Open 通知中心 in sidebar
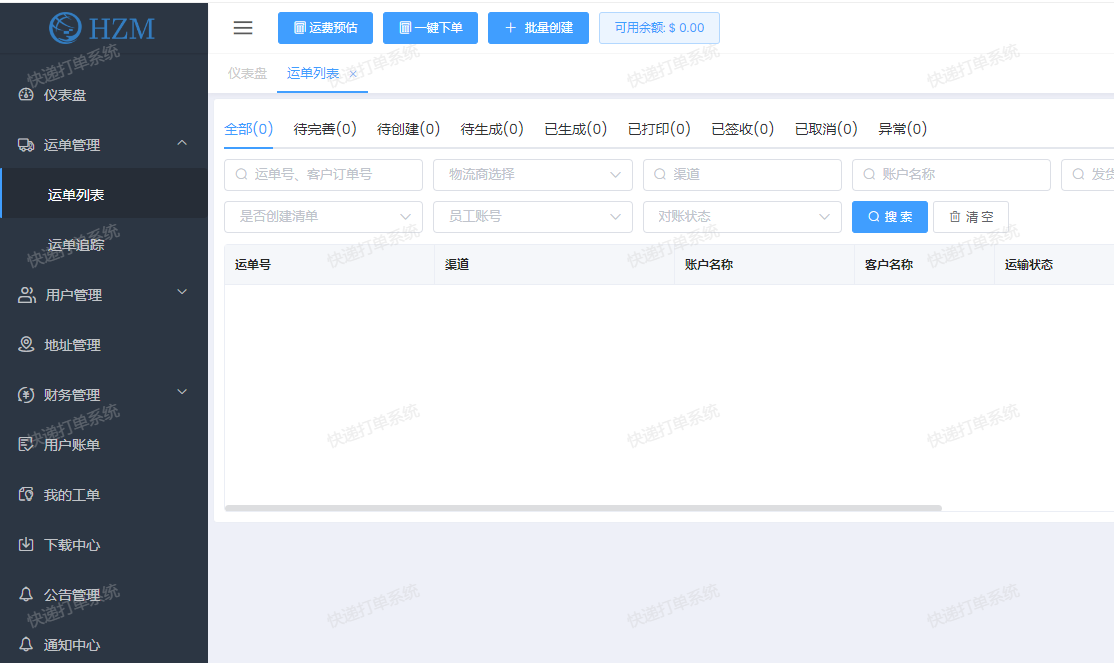The width and height of the screenshot is (1114, 663). 72,645
